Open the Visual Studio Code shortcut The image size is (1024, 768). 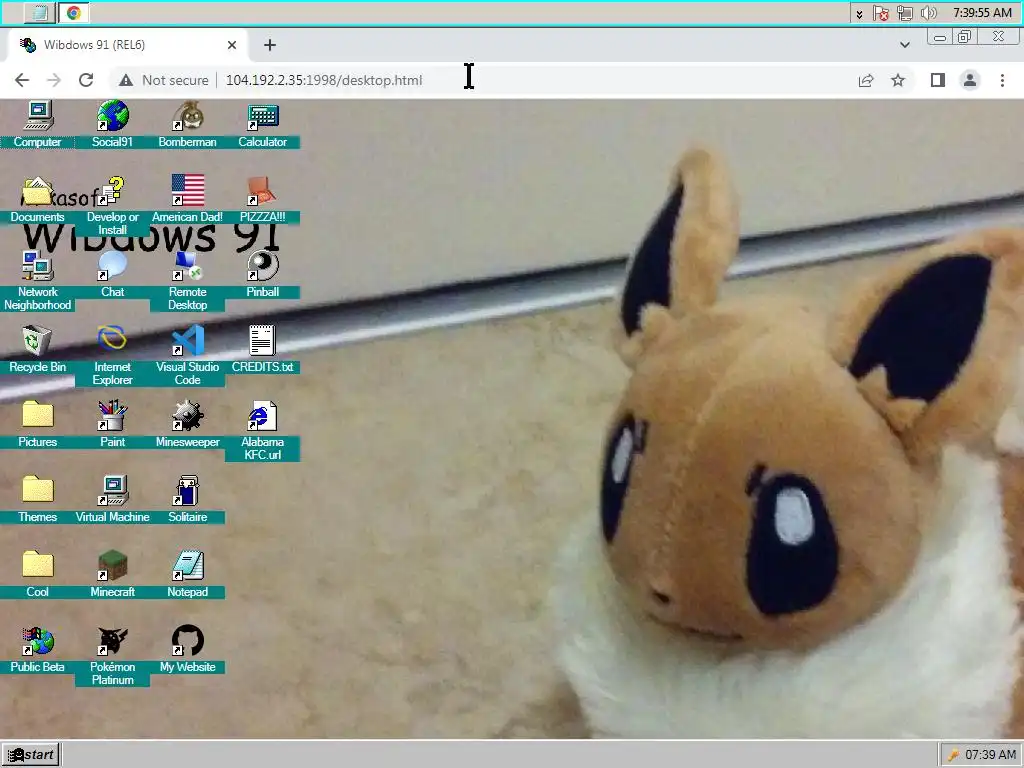(187, 355)
